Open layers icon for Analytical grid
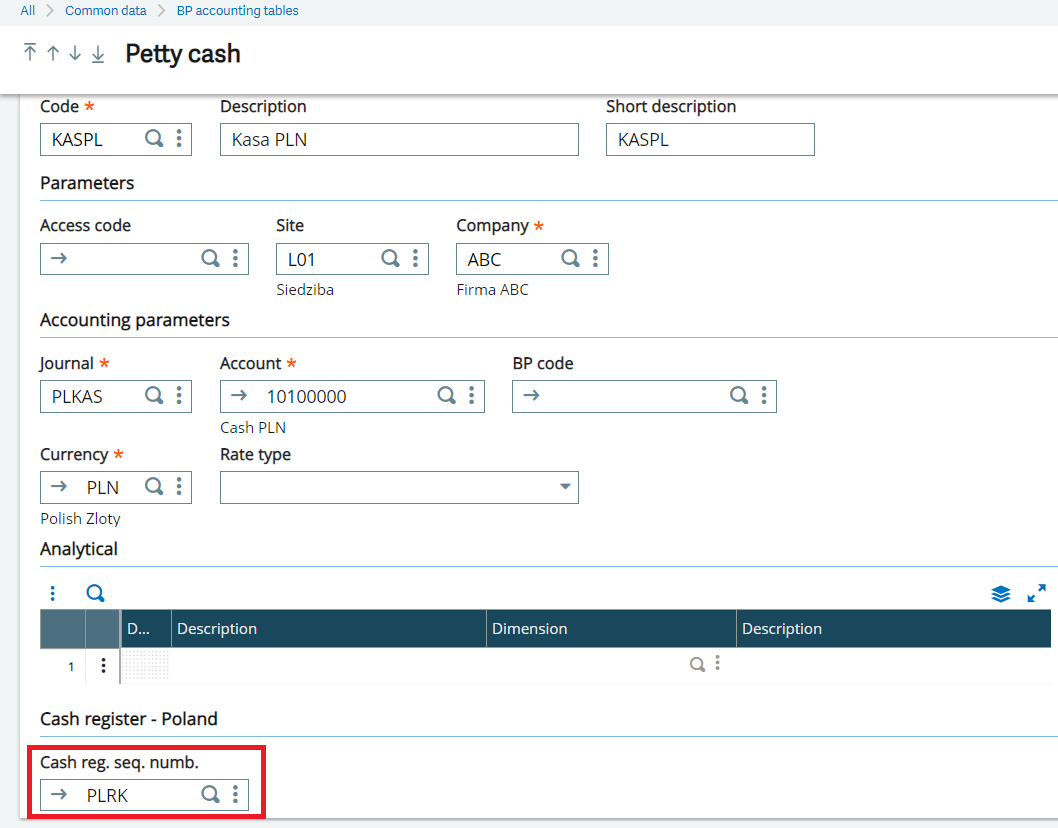This screenshot has height=828, width=1058. coord(1001,594)
